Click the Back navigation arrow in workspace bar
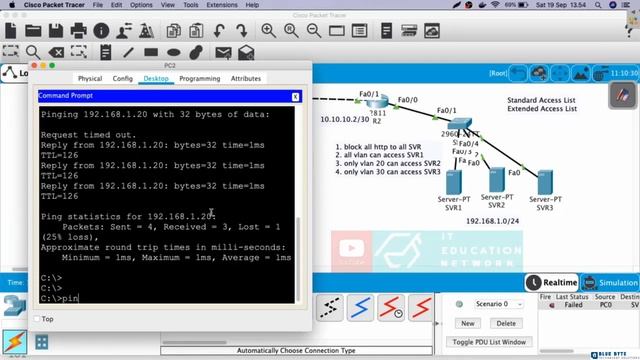Image resolution: width=640 pixels, height=360 pixels. (x=518, y=73)
